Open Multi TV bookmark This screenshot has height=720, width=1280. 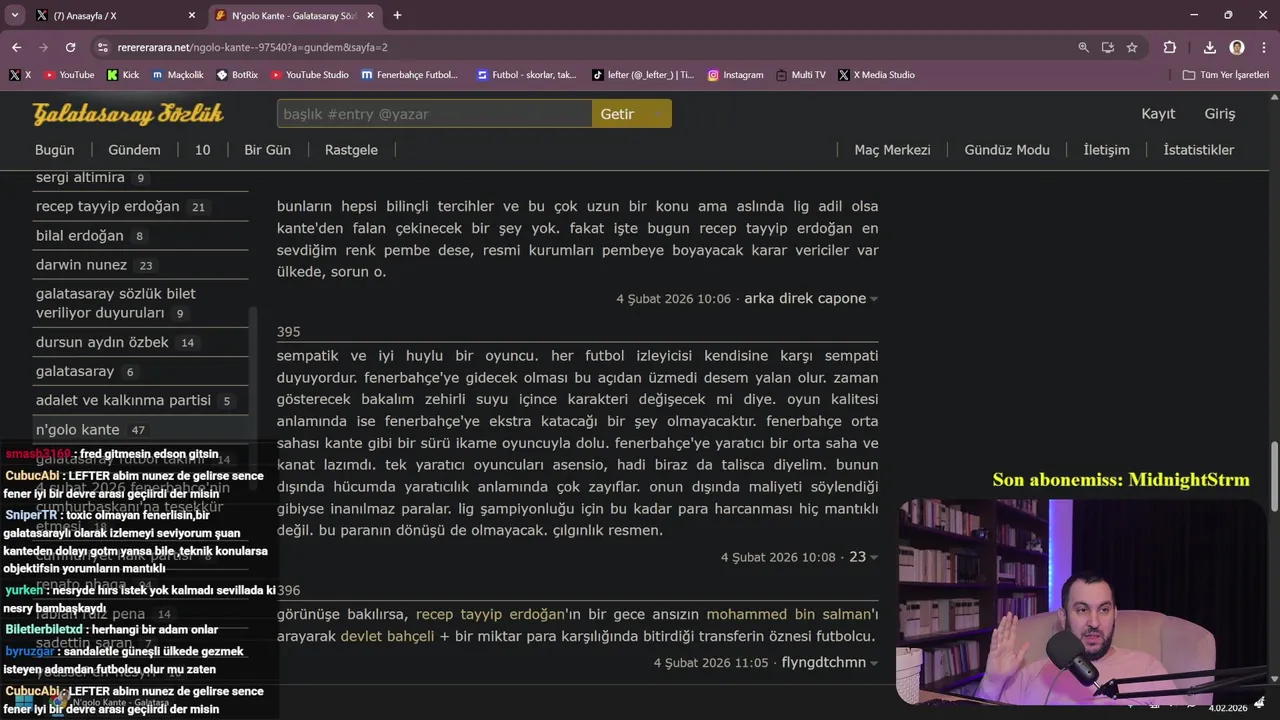(x=800, y=75)
